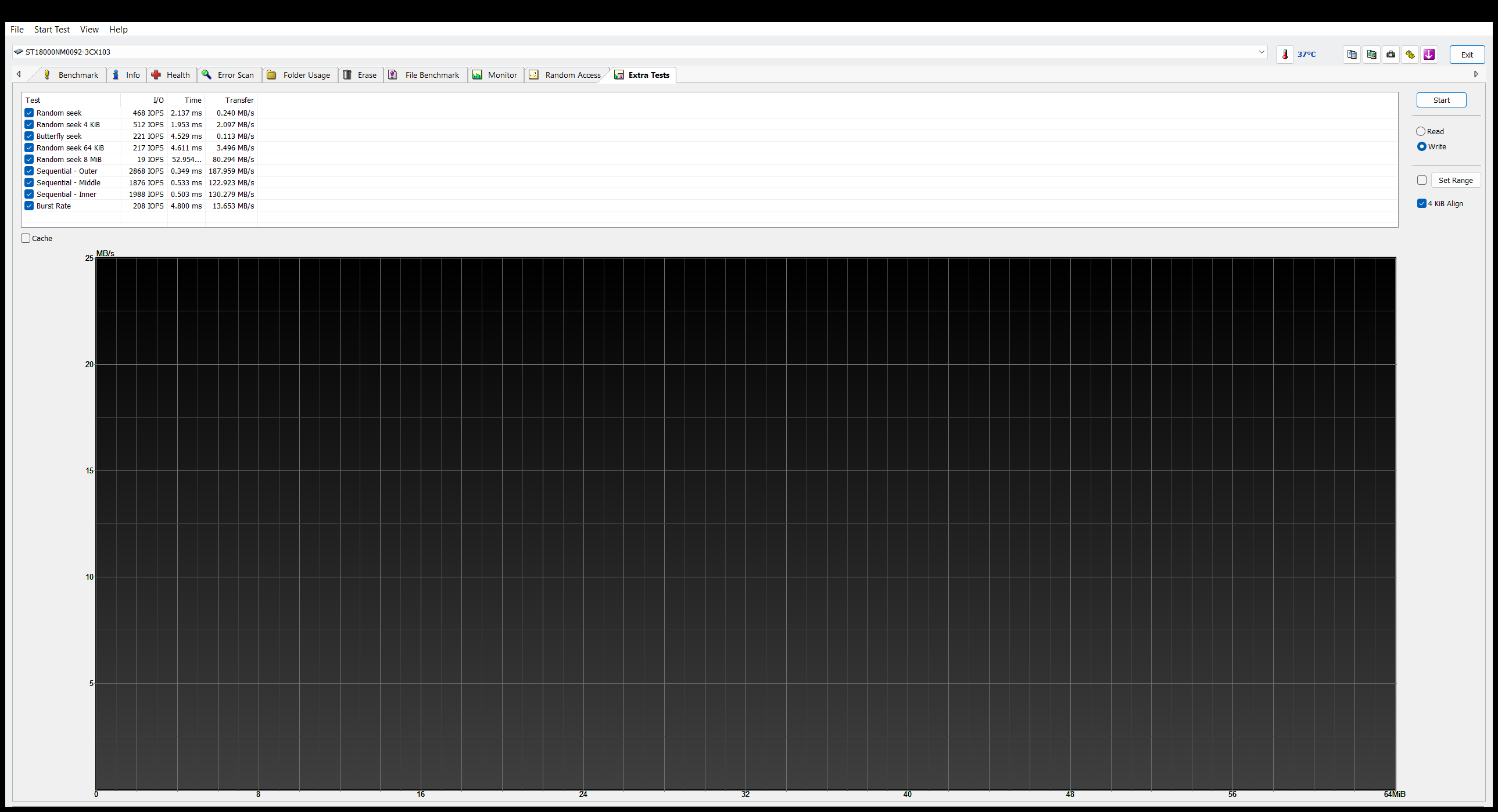This screenshot has height=812, width=1498.
Task: Toggle the 4 KiB Align checkbox
Action: click(1422, 203)
